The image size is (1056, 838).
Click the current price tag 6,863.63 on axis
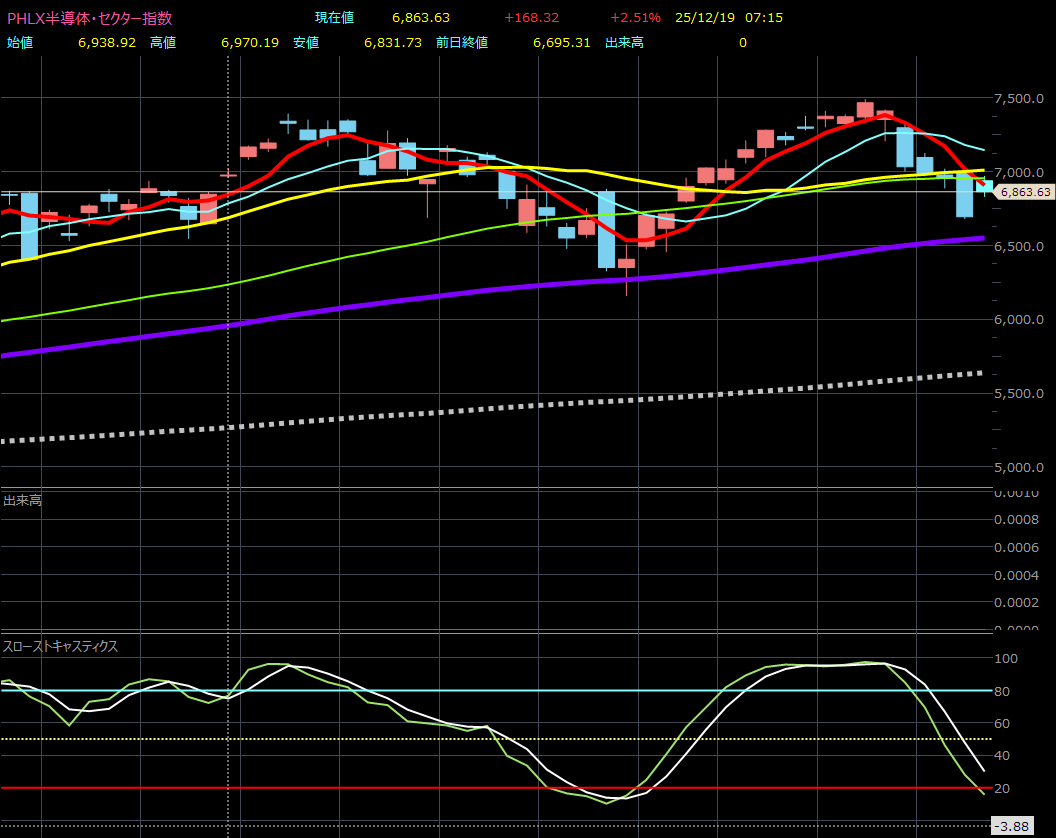click(x=1024, y=192)
